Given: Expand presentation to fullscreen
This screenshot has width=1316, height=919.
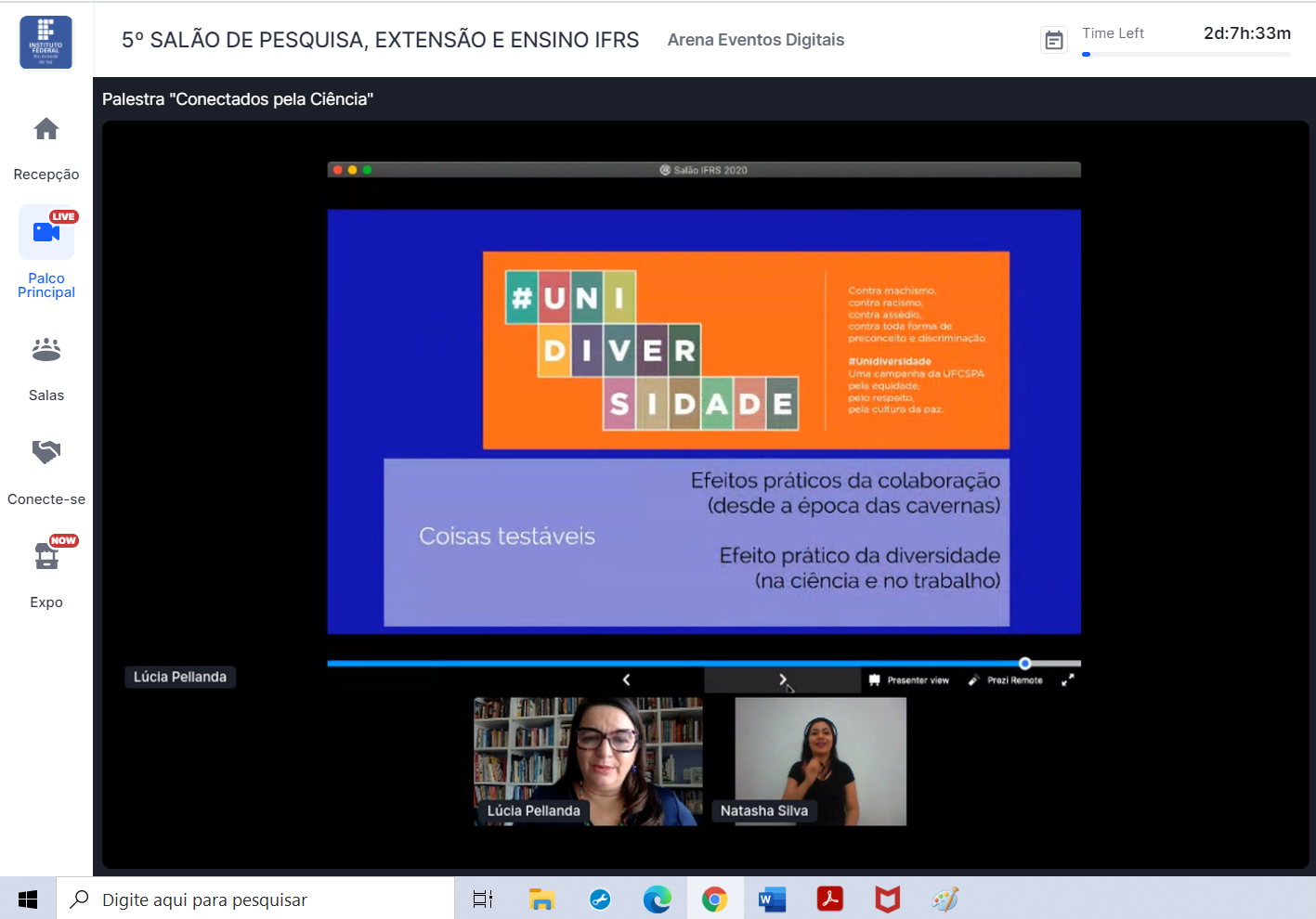Looking at the screenshot, I should click(x=1068, y=680).
